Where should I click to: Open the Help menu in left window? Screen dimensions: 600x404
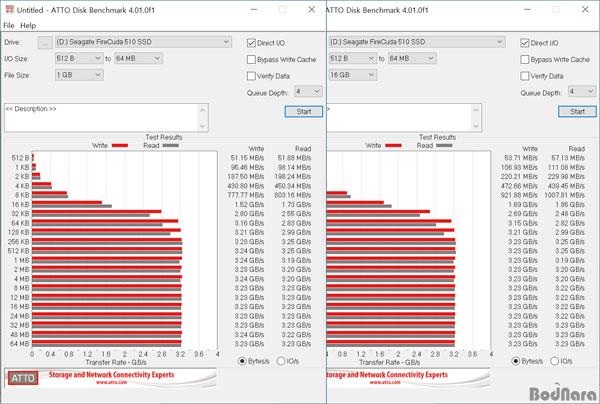click(x=28, y=26)
